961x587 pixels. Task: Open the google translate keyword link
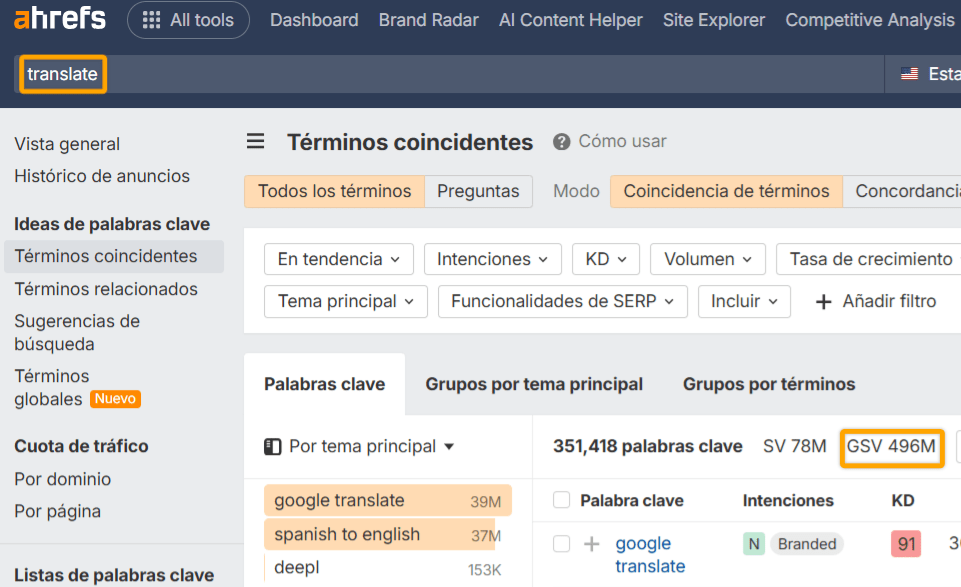coord(650,553)
